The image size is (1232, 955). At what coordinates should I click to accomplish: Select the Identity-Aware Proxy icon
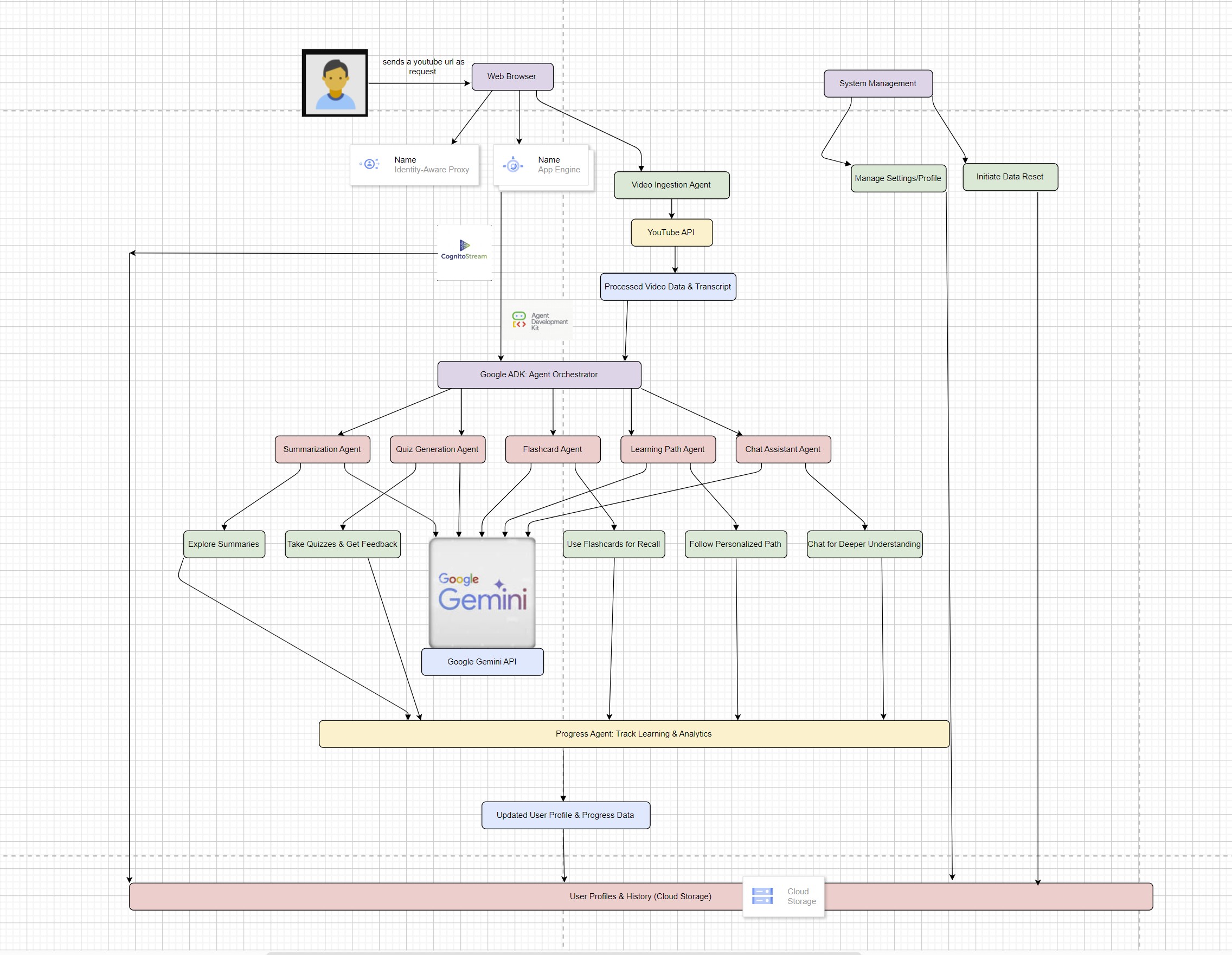pyautogui.click(x=369, y=165)
